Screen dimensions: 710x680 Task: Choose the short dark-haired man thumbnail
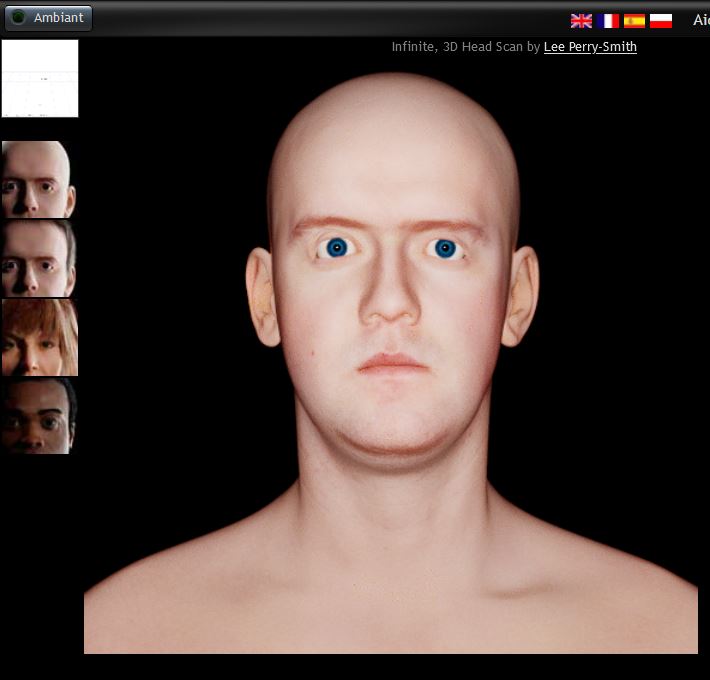[x=39, y=258]
